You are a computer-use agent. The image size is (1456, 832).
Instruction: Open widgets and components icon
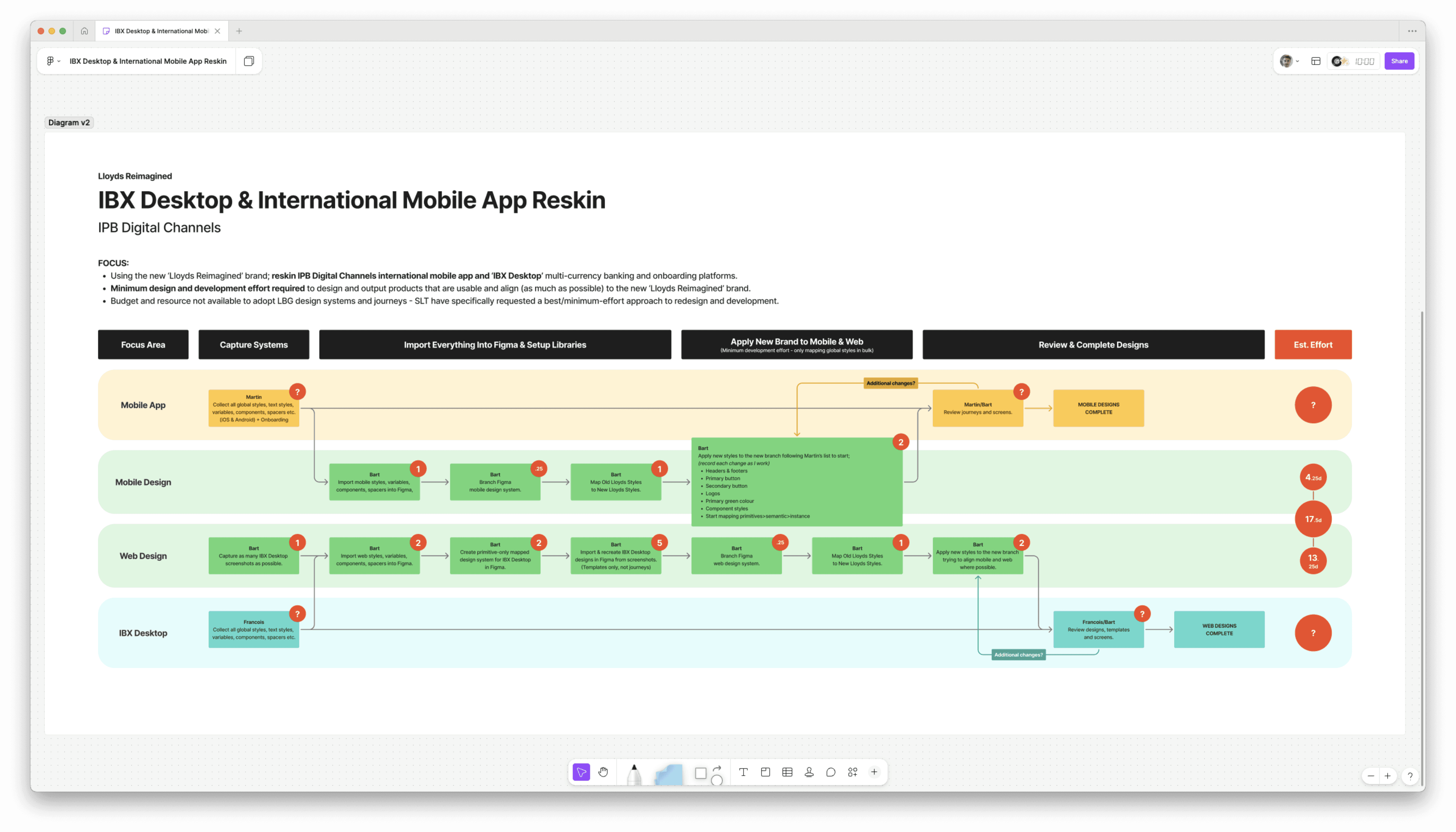coord(853,772)
